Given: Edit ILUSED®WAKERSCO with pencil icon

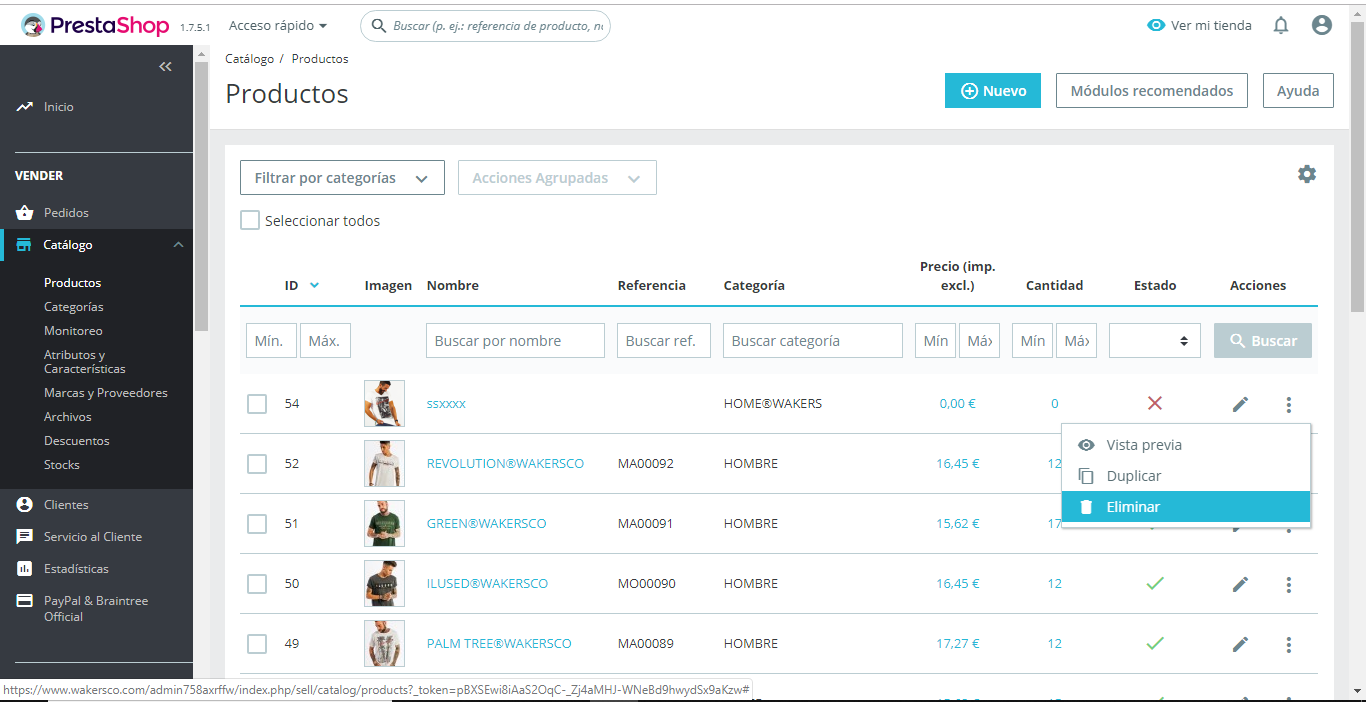Looking at the screenshot, I should 1240,584.
